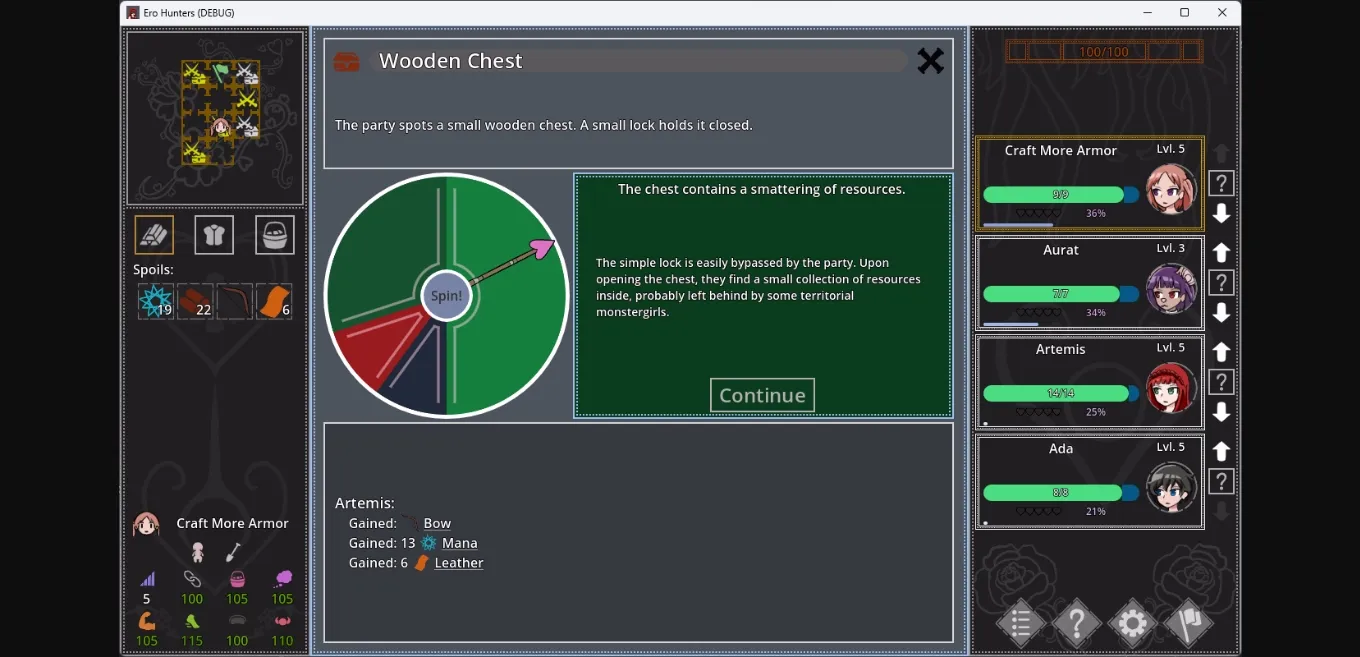Click the flag retreat diamond icon
The image size is (1360, 657).
click(x=1189, y=625)
